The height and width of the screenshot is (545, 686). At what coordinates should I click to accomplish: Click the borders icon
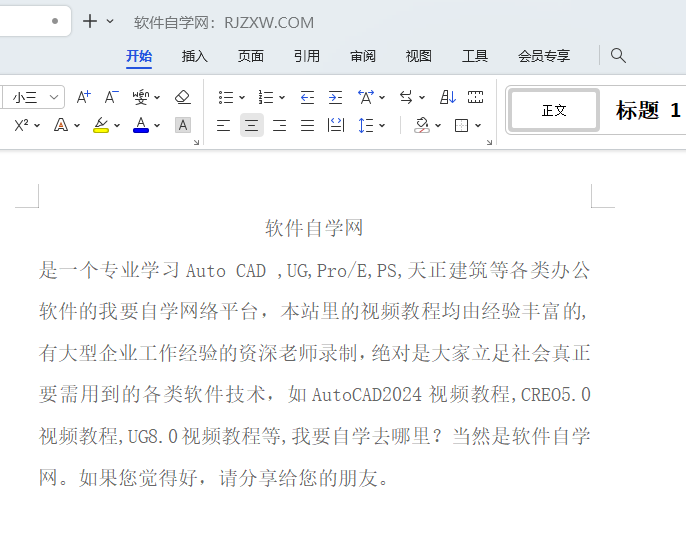click(x=462, y=126)
